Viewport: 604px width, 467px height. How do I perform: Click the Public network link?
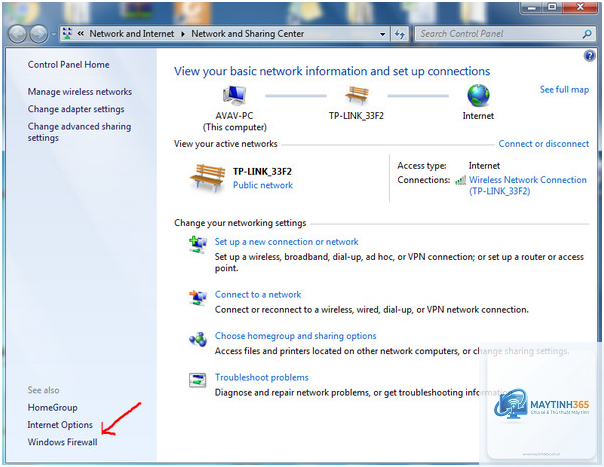(263, 185)
